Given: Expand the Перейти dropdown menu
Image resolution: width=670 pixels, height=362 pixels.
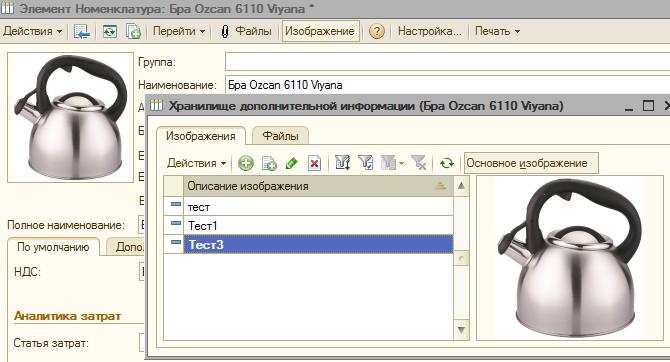Looking at the screenshot, I should pyautogui.click(x=179, y=31).
